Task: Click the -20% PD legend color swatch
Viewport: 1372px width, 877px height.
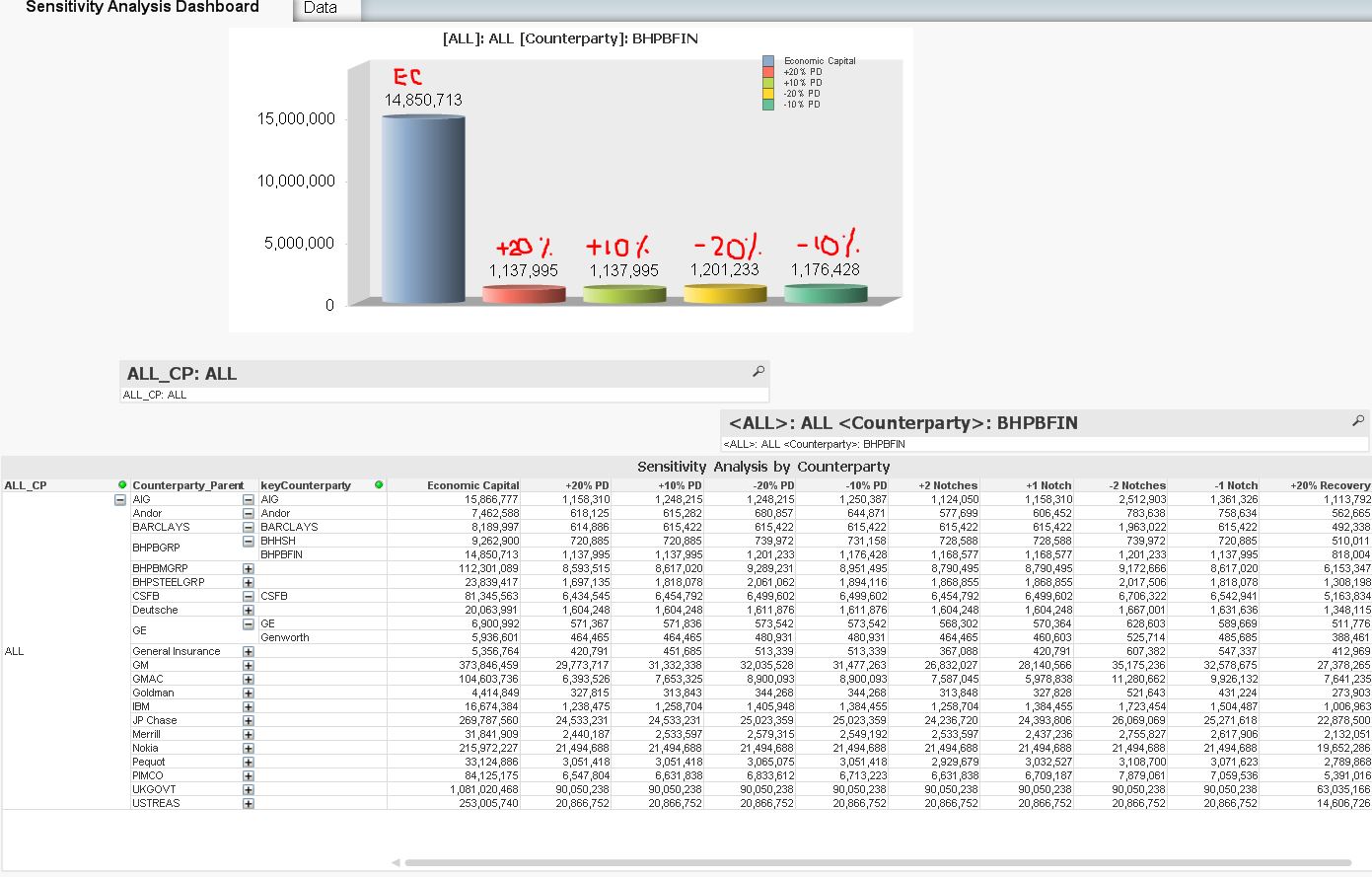Action: point(768,94)
